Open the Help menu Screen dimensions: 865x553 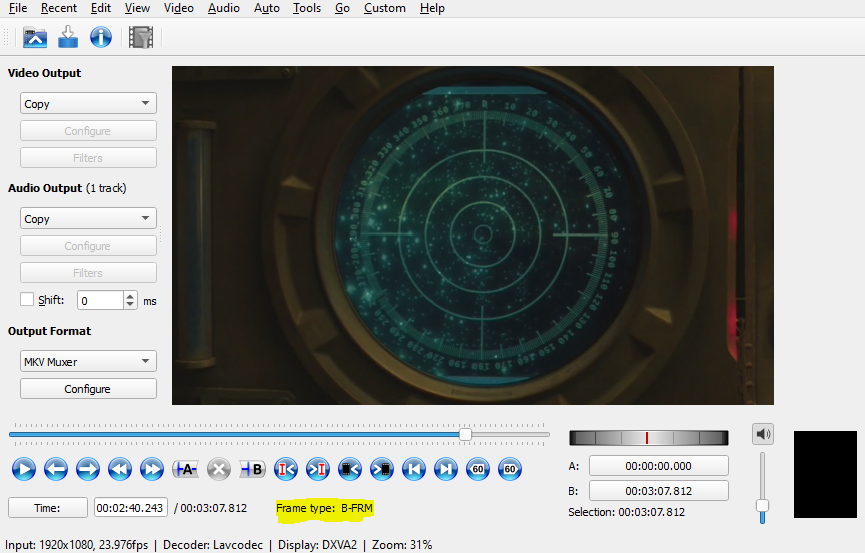coord(432,8)
